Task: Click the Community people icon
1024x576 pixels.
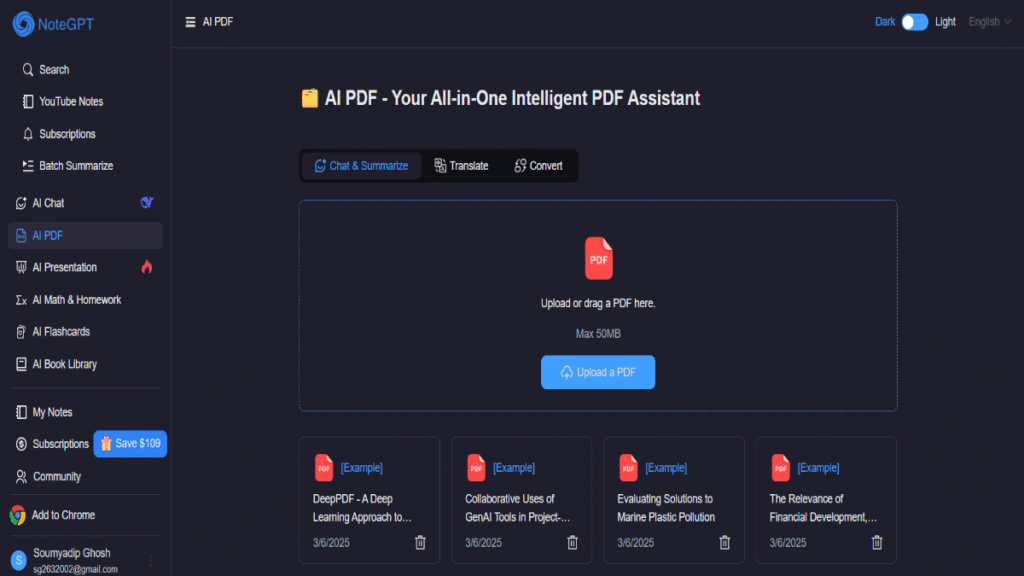Action: (x=21, y=477)
